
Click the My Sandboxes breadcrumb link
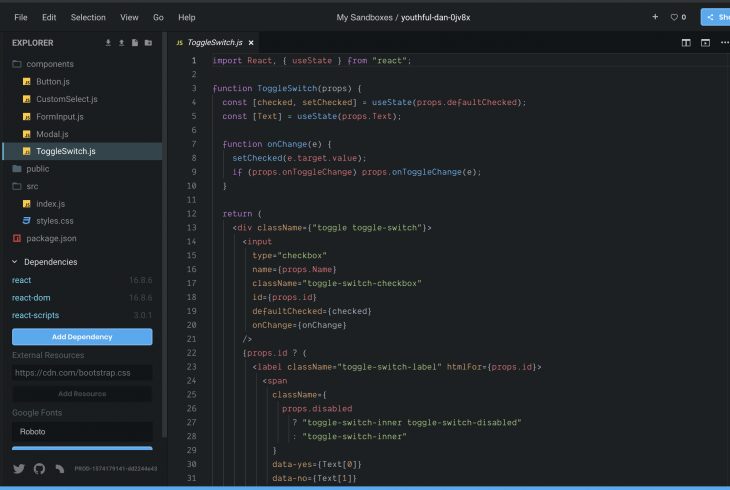pyautogui.click(x=365, y=17)
